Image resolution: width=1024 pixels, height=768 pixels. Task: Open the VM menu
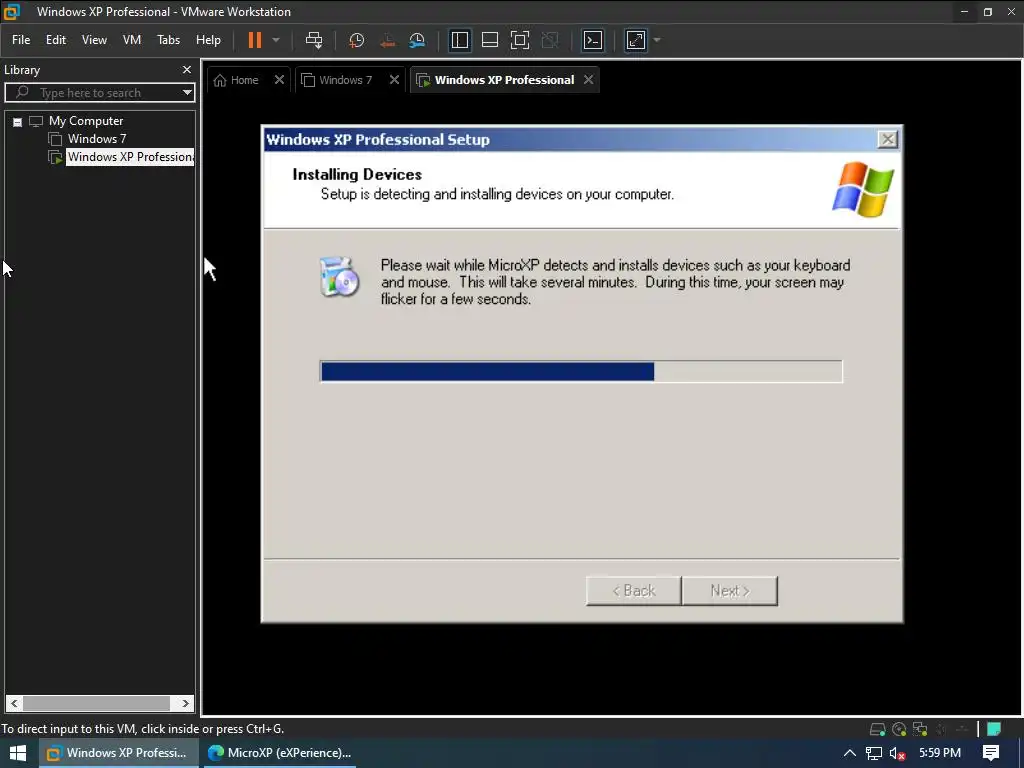click(132, 40)
